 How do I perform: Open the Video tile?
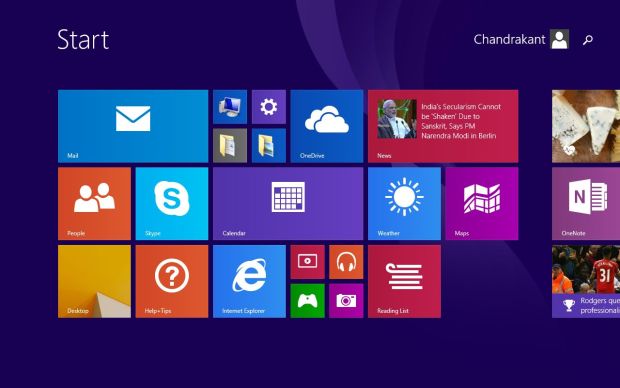point(307,262)
